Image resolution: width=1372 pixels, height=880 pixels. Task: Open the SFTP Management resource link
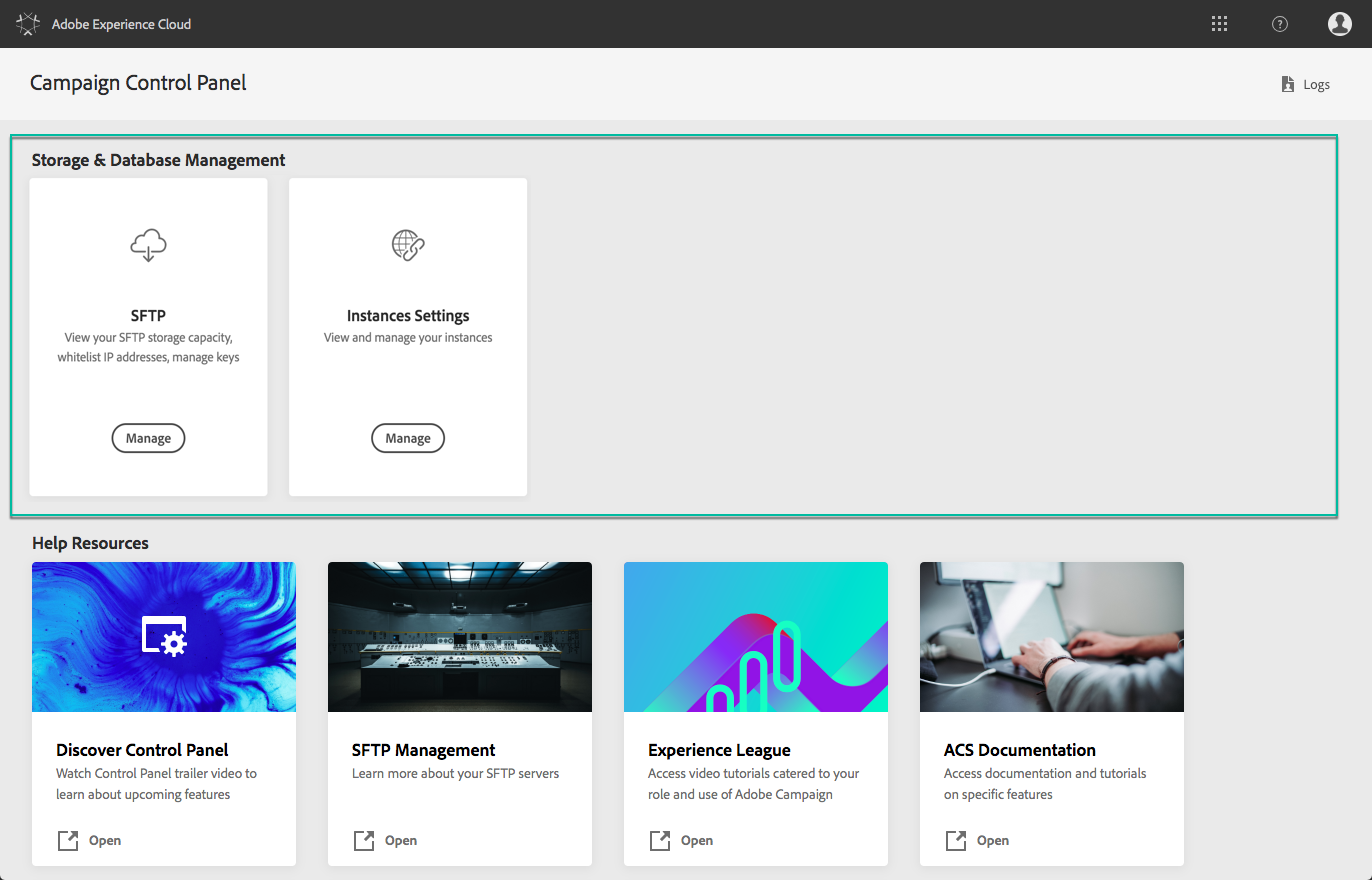click(385, 840)
